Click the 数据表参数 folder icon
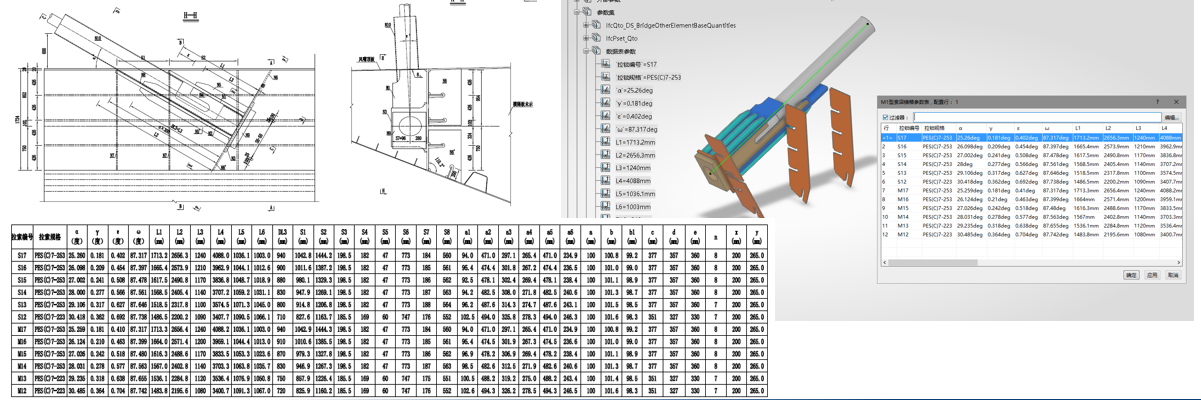 [596, 52]
